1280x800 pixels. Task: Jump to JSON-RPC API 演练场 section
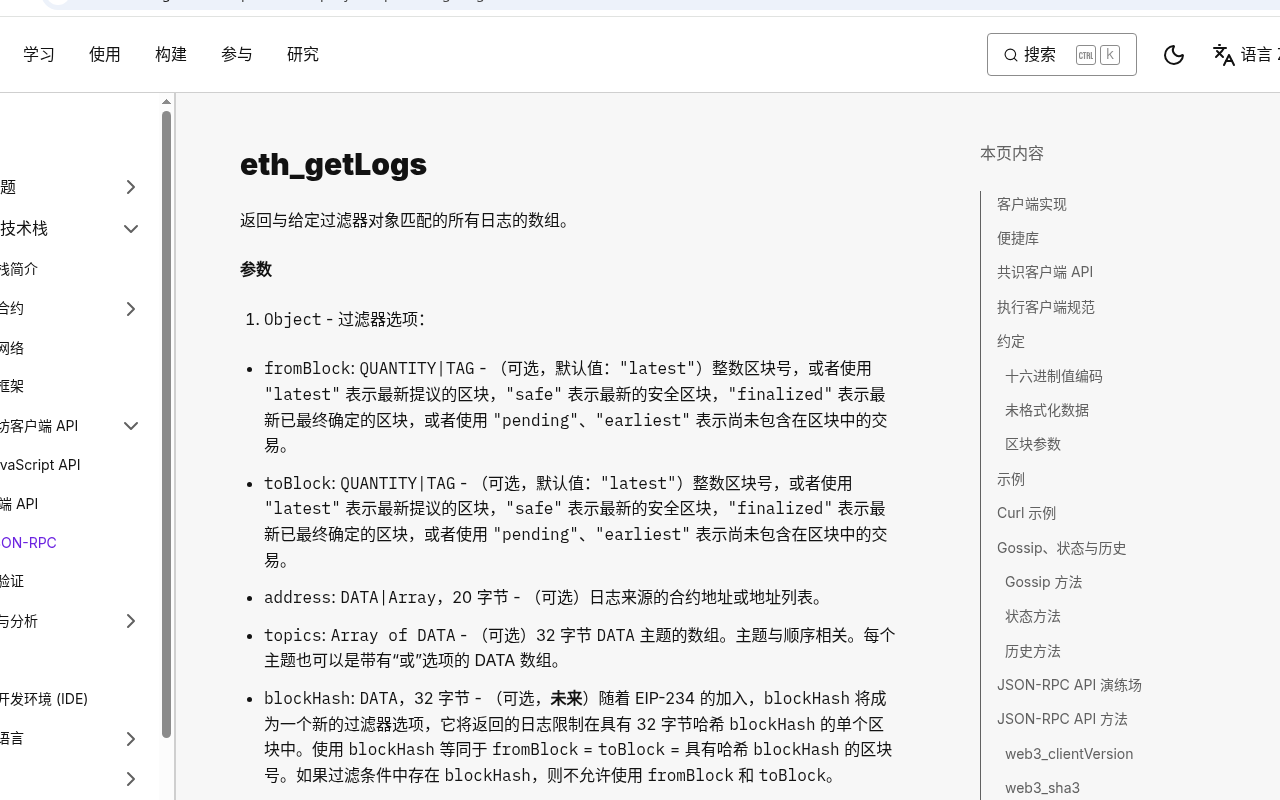click(1069, 685)
